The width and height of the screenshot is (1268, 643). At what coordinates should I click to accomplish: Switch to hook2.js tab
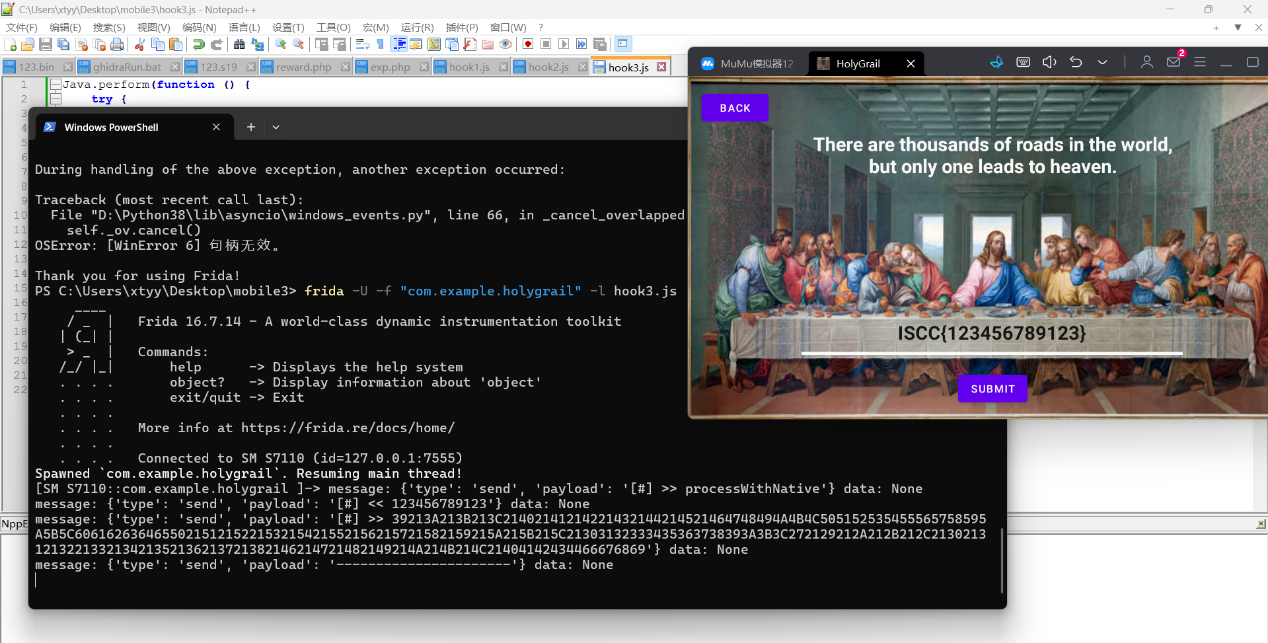pyautogui.click(x=548, y=67)
